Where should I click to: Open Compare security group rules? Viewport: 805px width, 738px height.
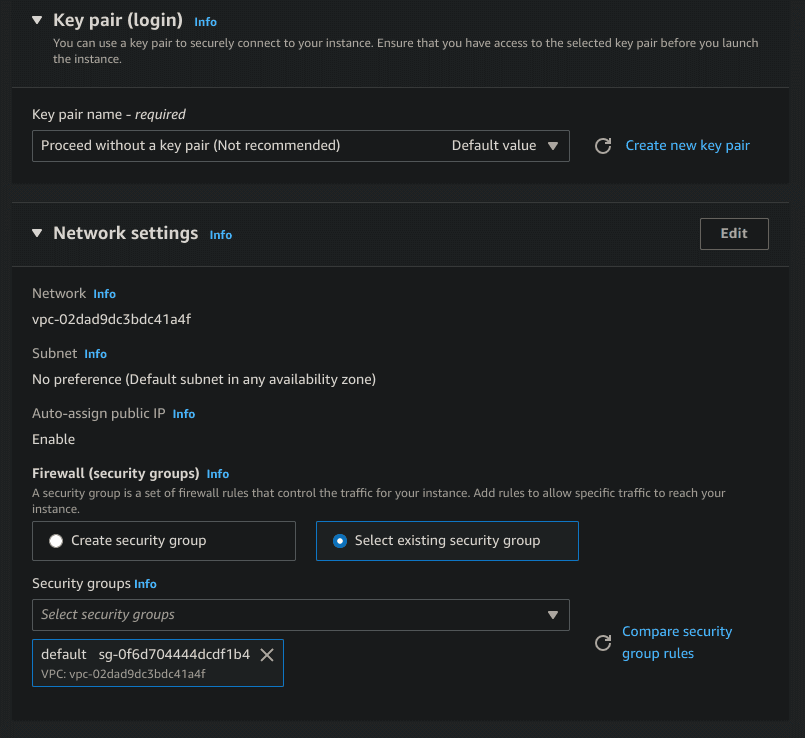tap(677, 641)
